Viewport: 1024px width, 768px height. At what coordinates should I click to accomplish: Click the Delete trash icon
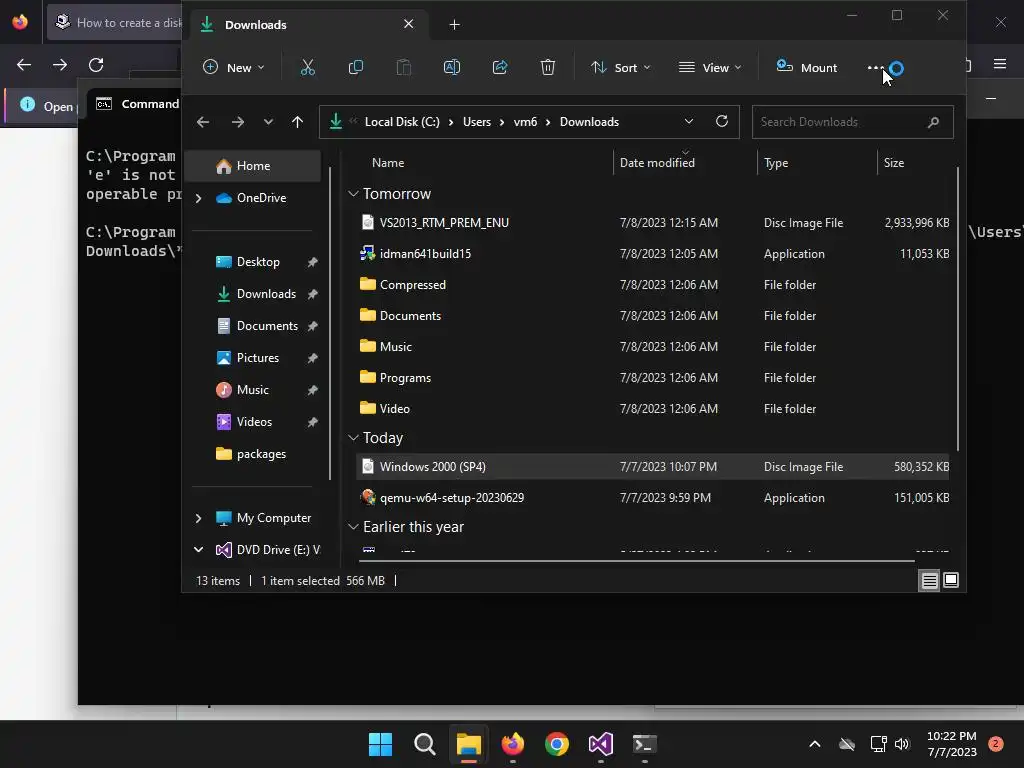click(548, 67)
